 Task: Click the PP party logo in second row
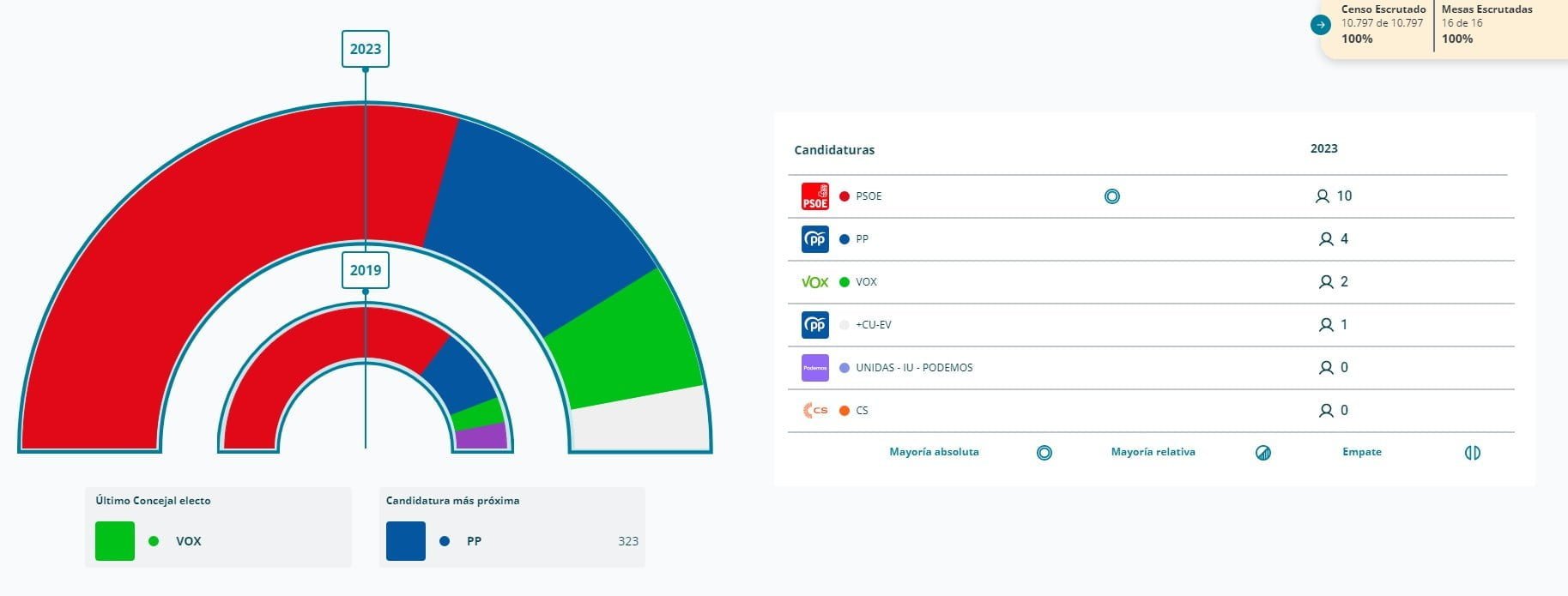(814, 239)
